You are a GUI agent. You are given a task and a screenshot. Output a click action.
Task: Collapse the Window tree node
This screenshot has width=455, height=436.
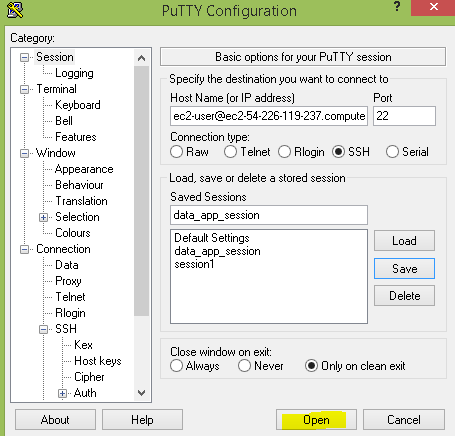click(x=24, y=153)
